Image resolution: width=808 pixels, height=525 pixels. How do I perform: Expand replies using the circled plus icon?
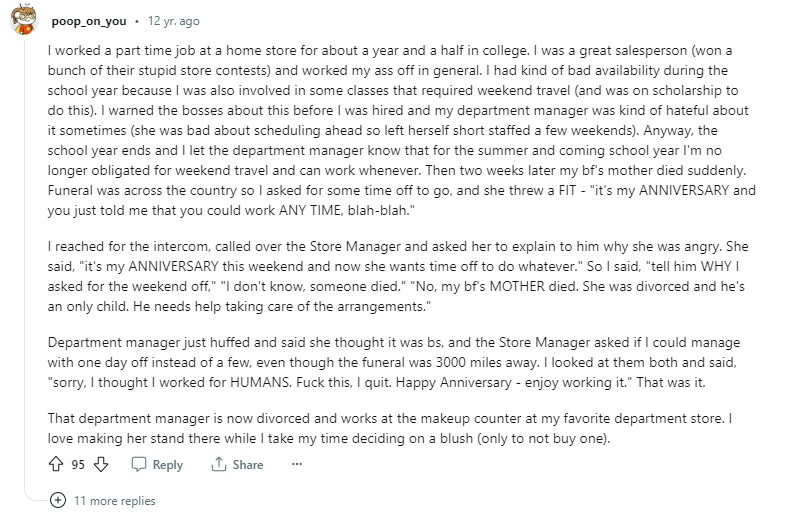(x=58, y=500)
